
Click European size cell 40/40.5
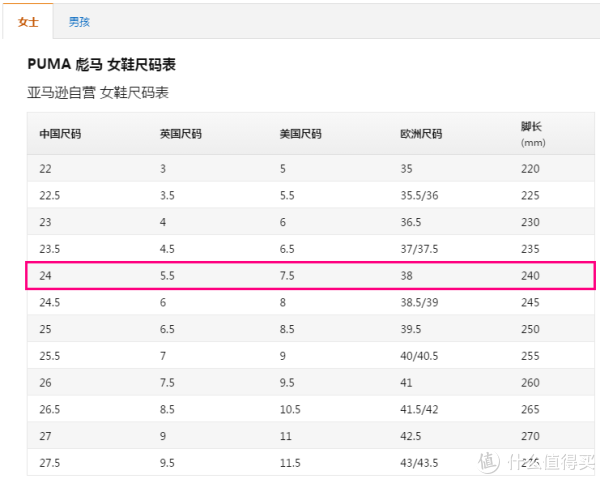pyautogui.click(x=419, y=356)
